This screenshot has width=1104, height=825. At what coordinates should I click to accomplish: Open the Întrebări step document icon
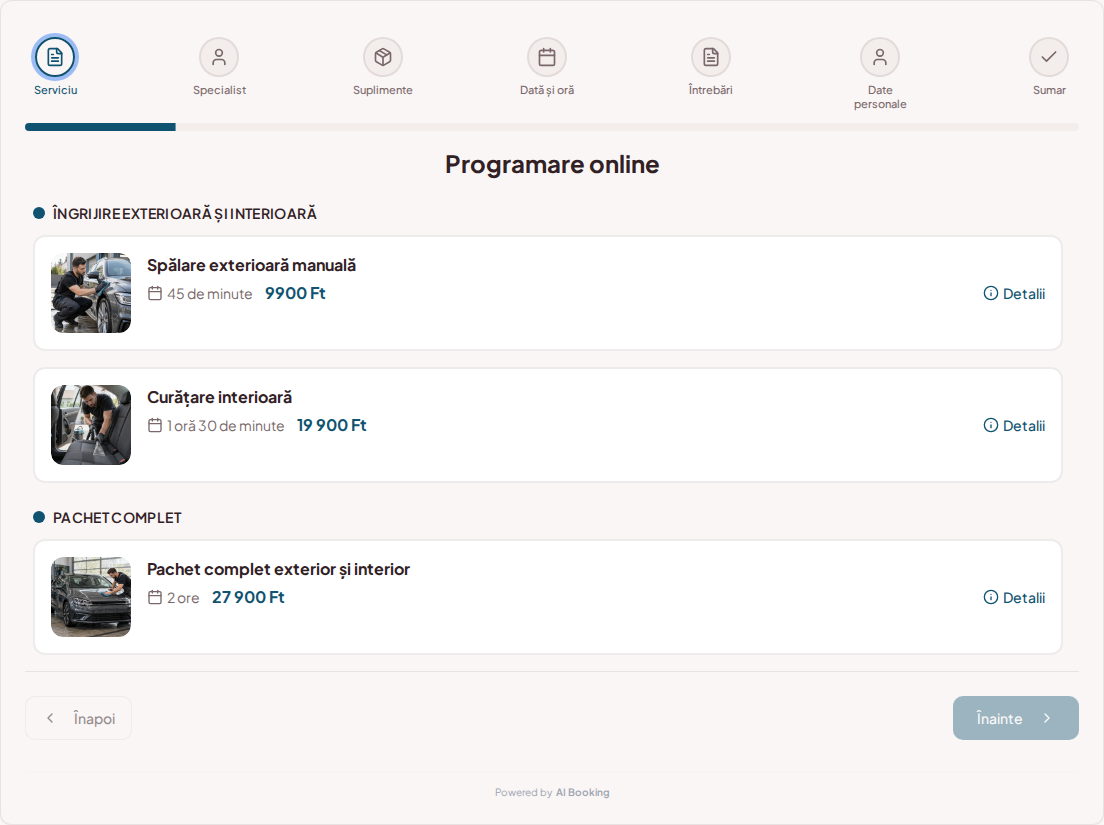click(x=711, y=57)
